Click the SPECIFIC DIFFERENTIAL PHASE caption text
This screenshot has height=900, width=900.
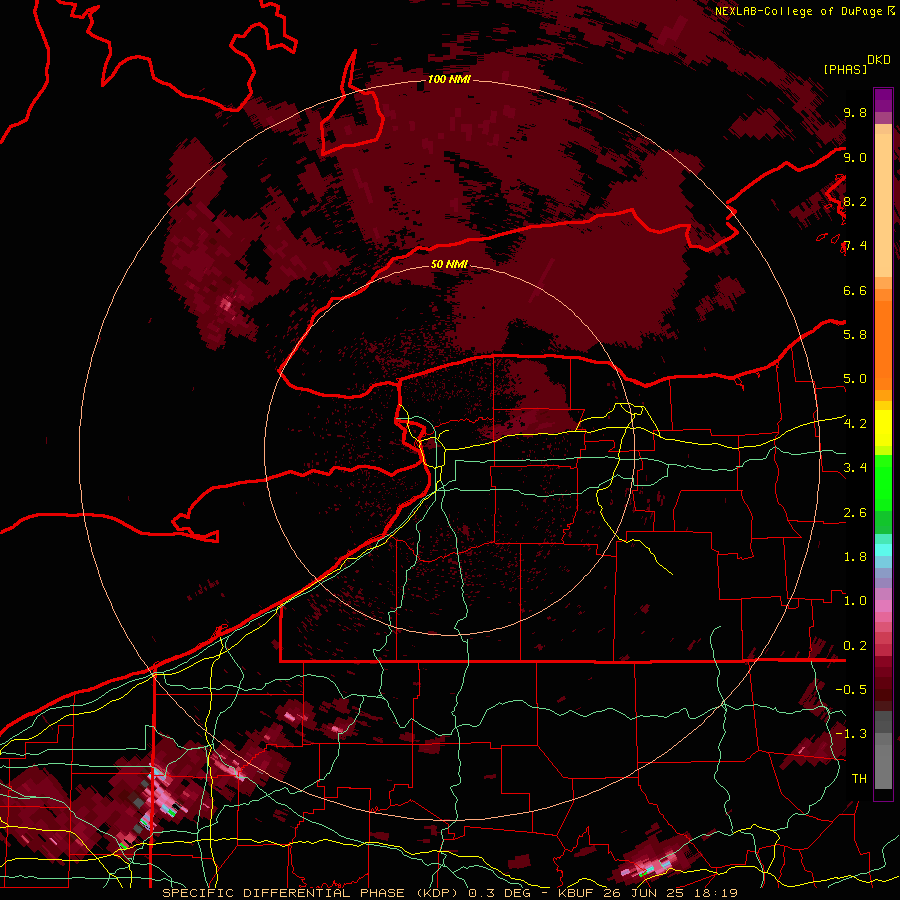[x=285, y=893]
